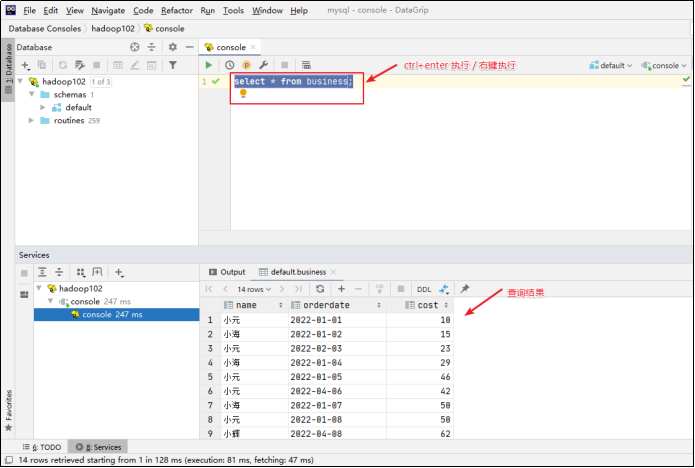Screen dimensions: 695x468
Task: Click the table editor icon in Database toolbar
Action: 117,65
